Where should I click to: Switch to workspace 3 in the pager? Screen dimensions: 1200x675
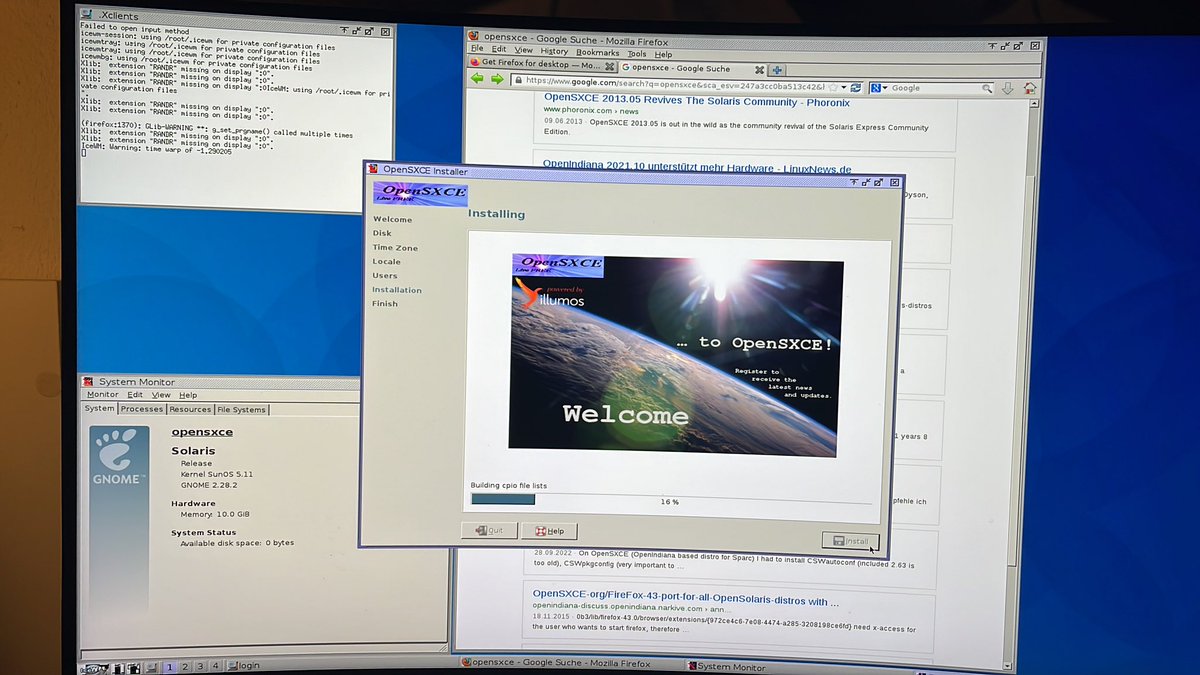pyautogui.click(x=202, y=665)
